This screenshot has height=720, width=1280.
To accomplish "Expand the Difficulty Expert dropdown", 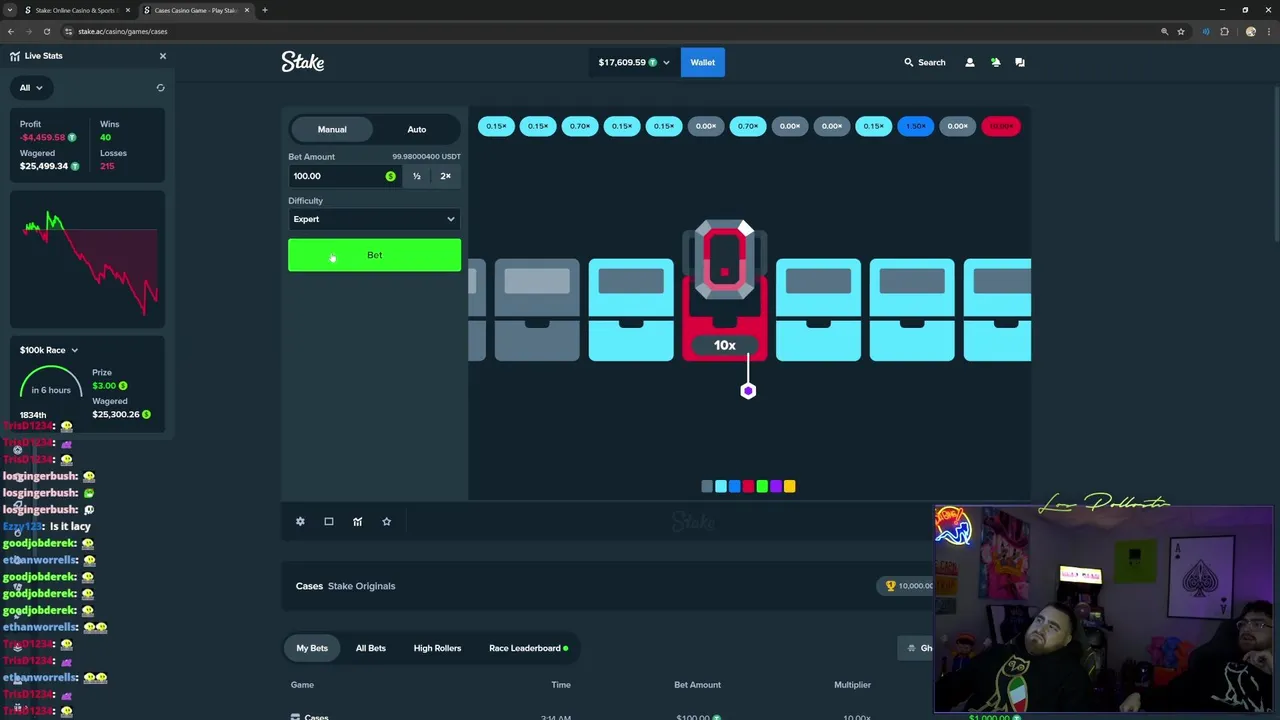I will pos(374,219).
